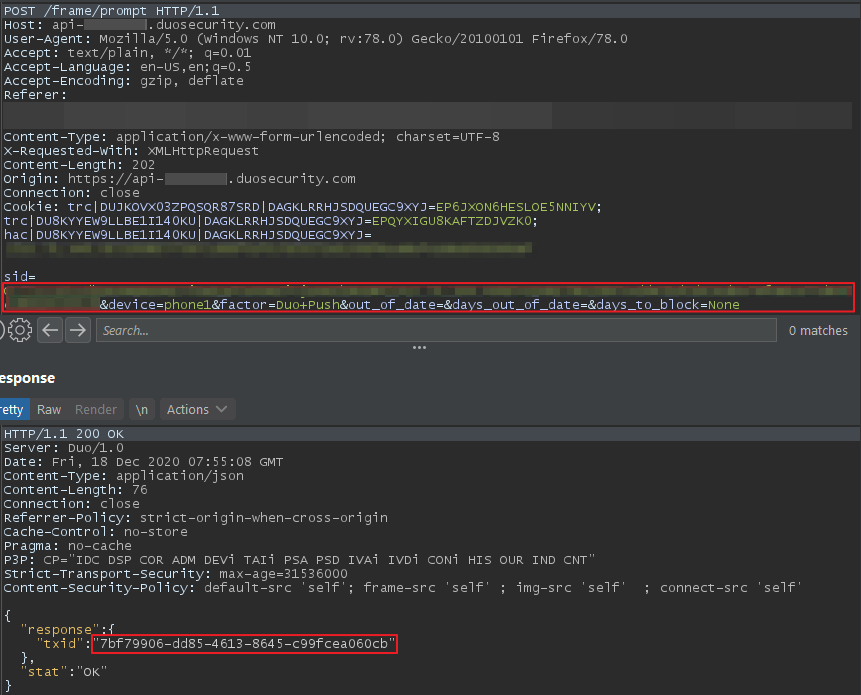Click the txid value in the JSON response

(x=244, y=642)
